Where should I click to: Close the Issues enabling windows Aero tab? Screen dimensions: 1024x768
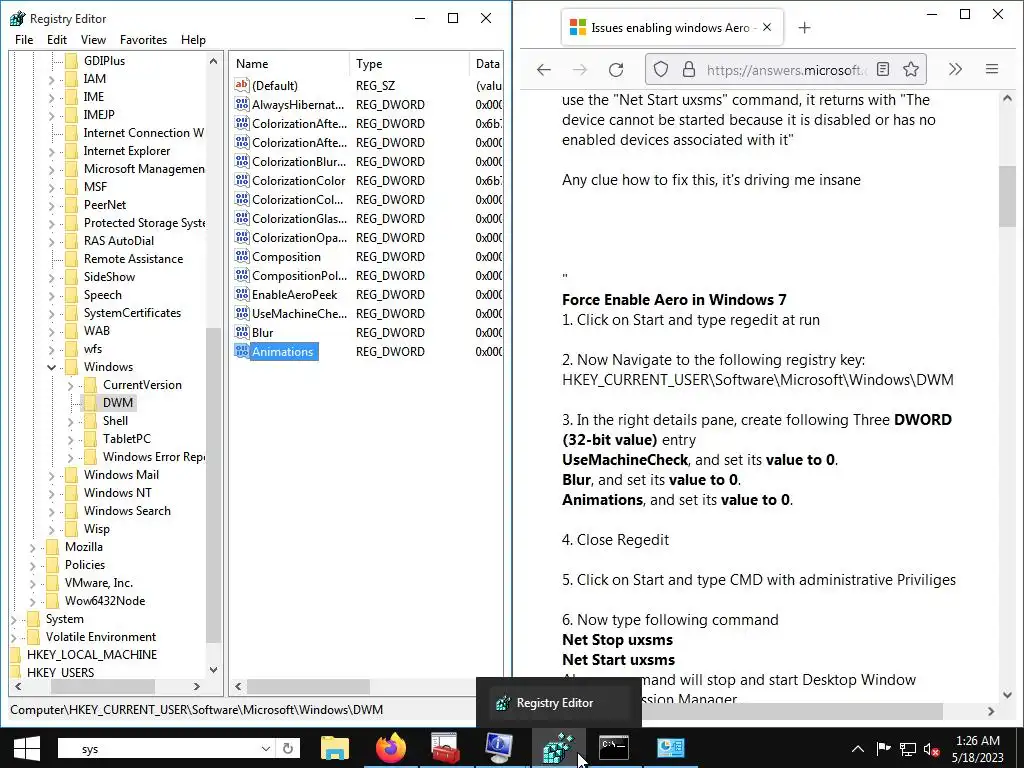tap(767, 27)
